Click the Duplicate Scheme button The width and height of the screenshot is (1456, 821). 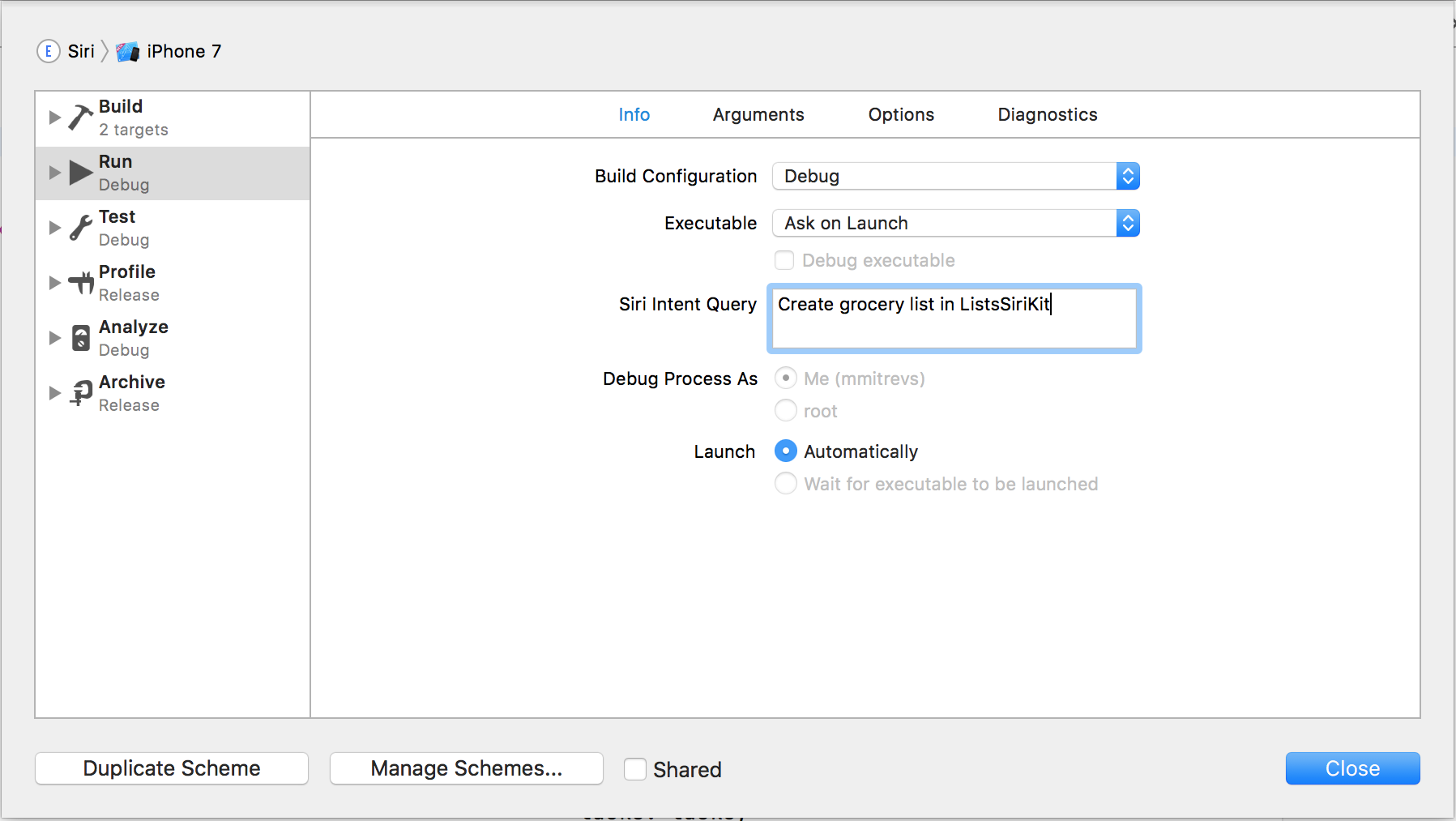coord(172,768)
